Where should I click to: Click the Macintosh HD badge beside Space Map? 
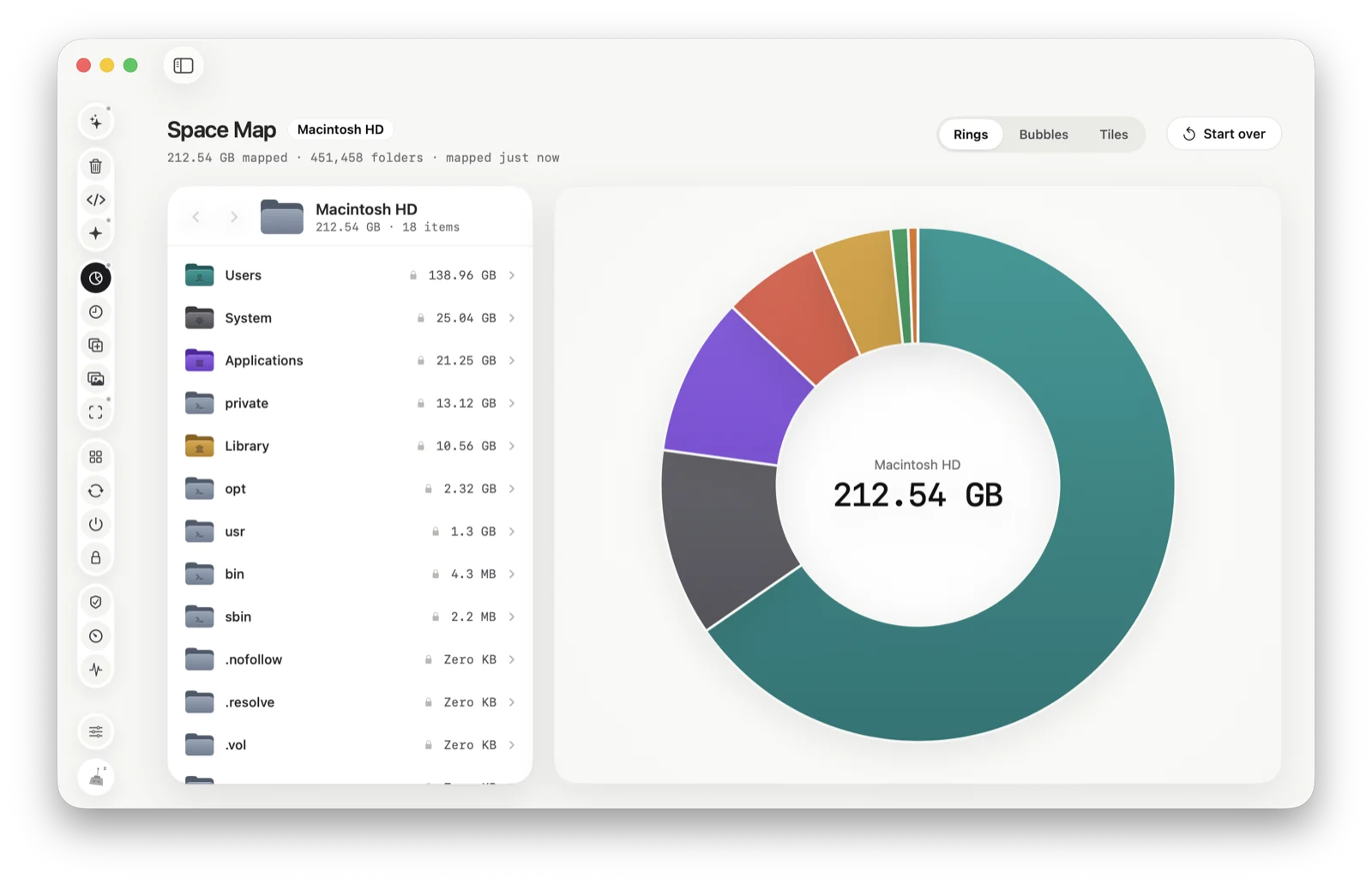point(340,129)
